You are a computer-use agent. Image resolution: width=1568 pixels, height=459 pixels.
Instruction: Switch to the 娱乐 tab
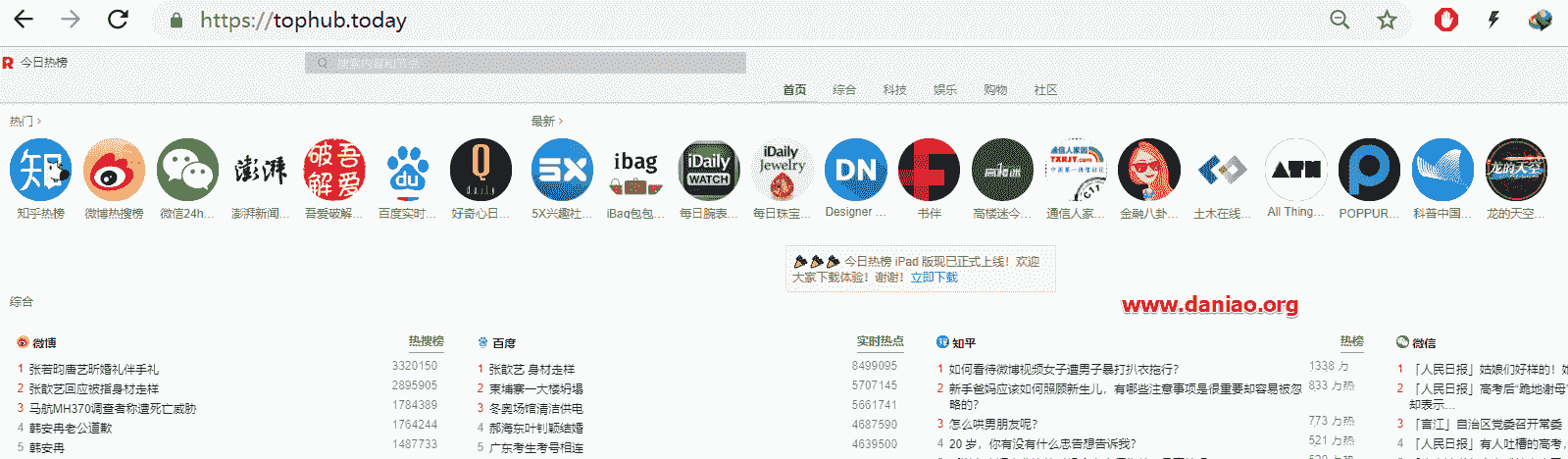point(945,89)
